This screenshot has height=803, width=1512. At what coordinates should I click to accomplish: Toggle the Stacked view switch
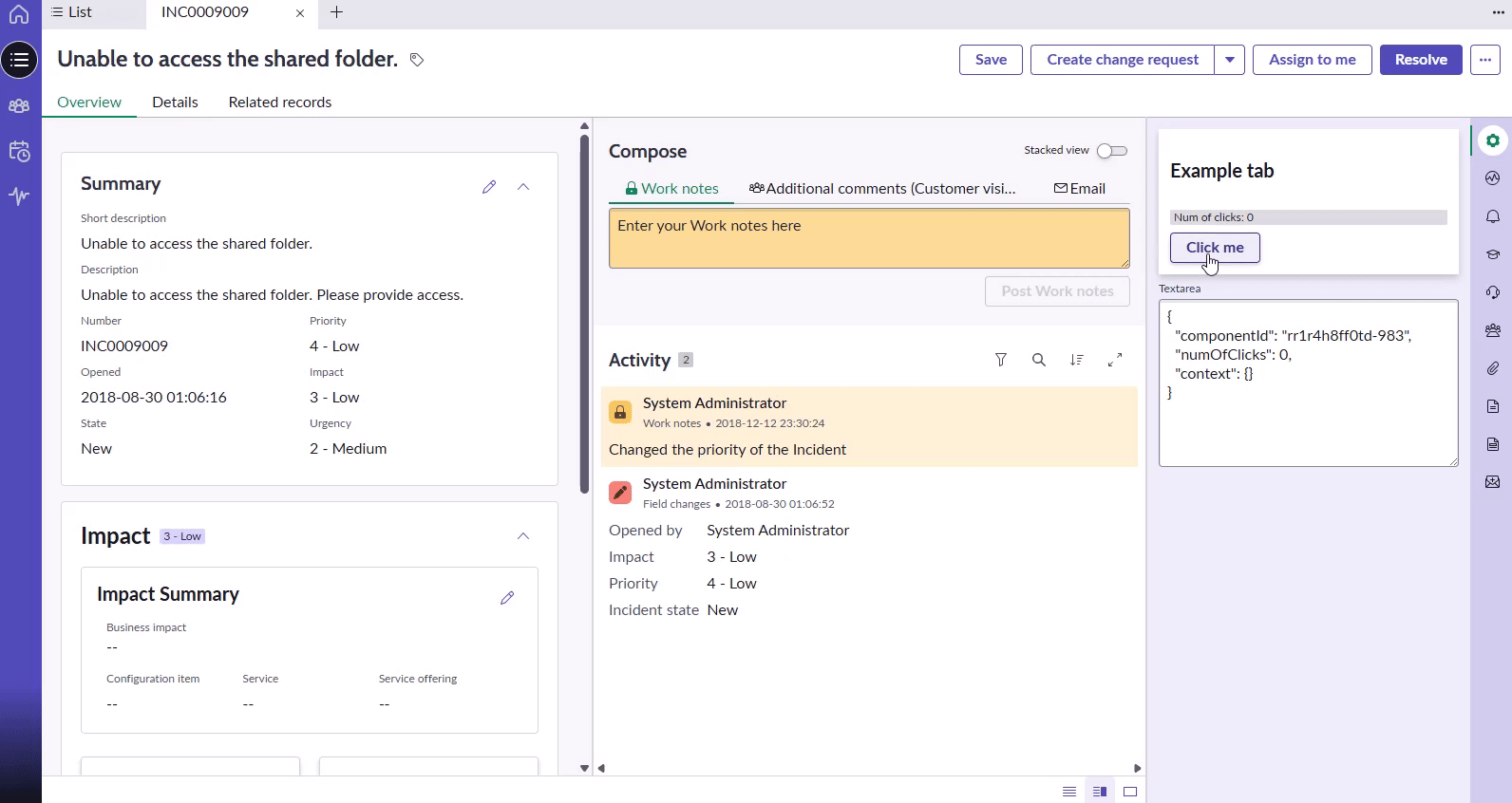[1111, 151]
